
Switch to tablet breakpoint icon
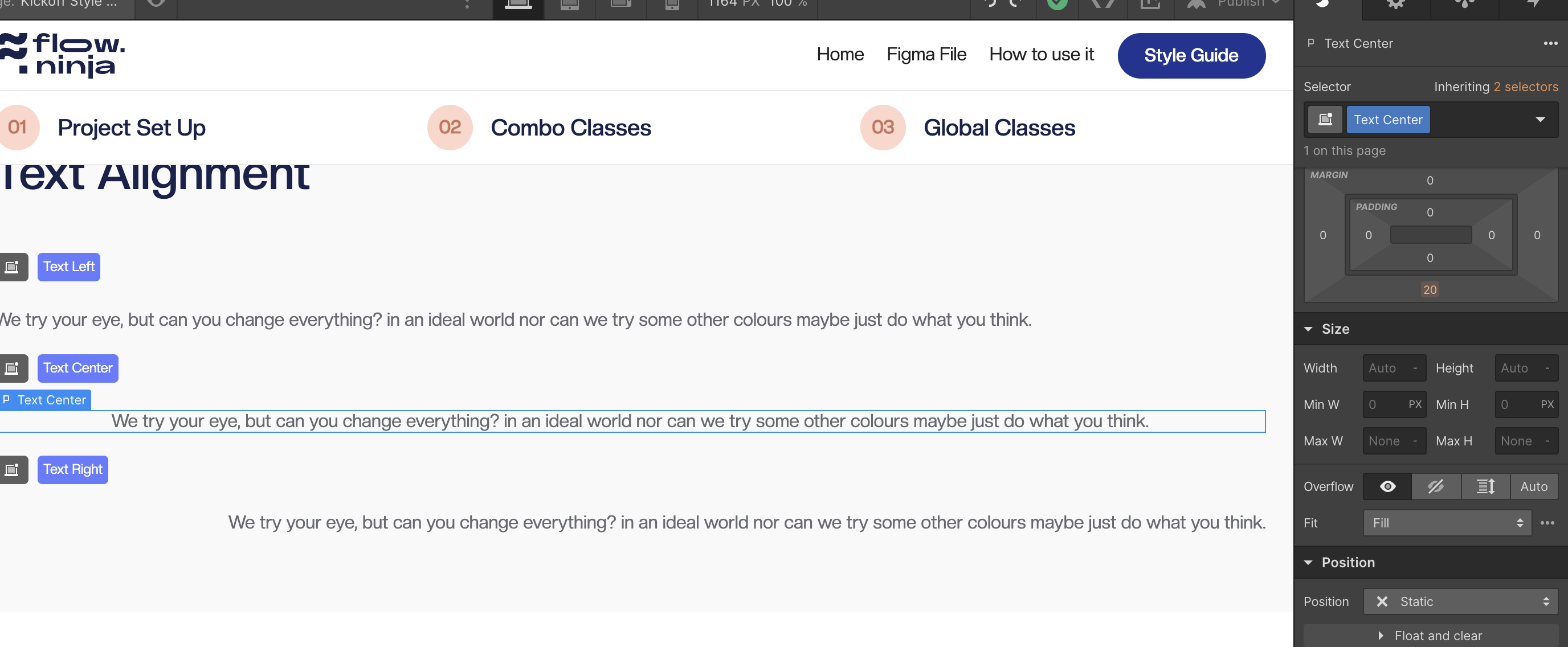(x=569, y=5)
